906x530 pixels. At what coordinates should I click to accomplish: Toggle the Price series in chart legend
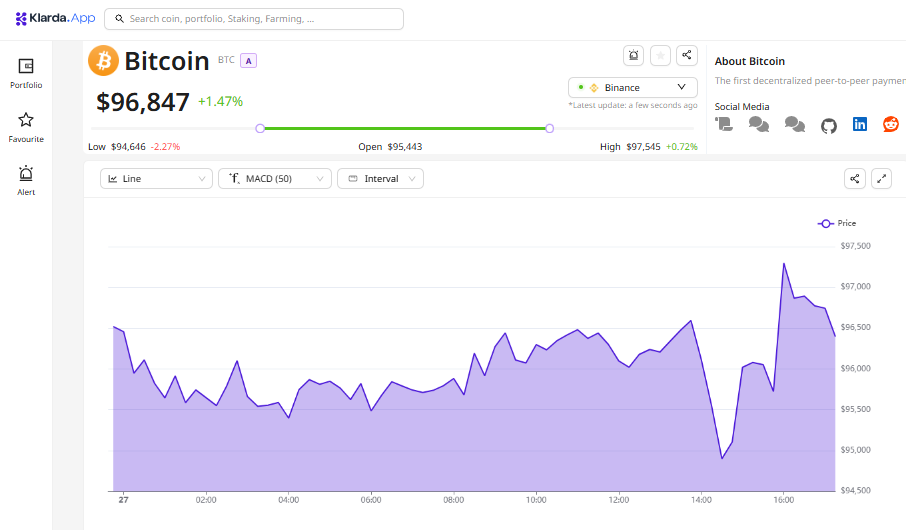[x=837, y=223]
